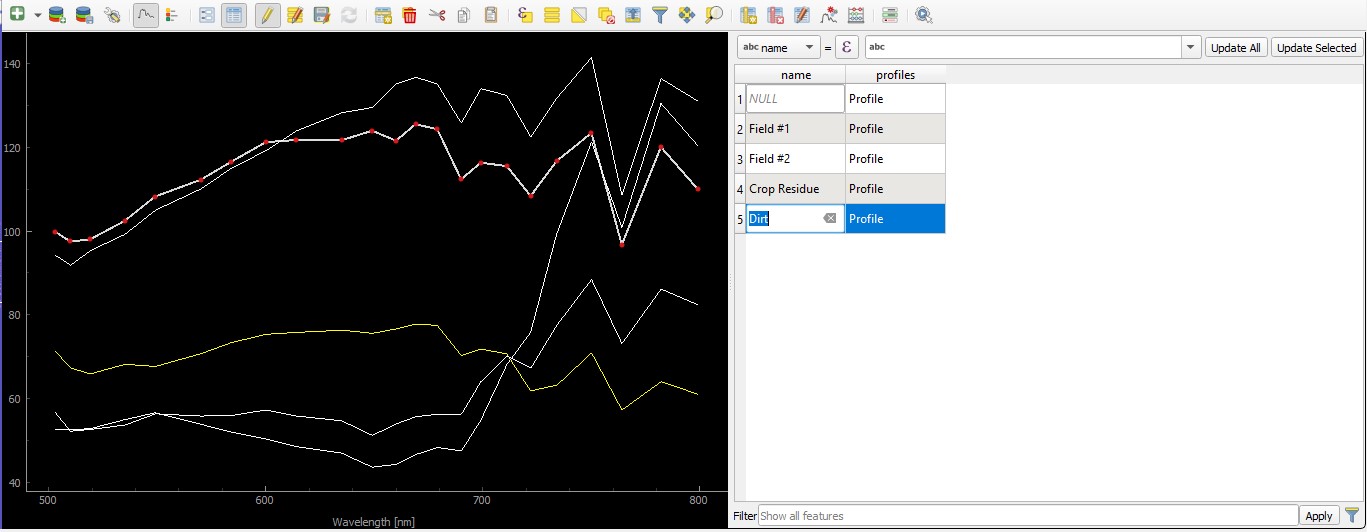1367x532 pixels.
Task: Click the red trash delete selected icon
Action: point(409,15)
